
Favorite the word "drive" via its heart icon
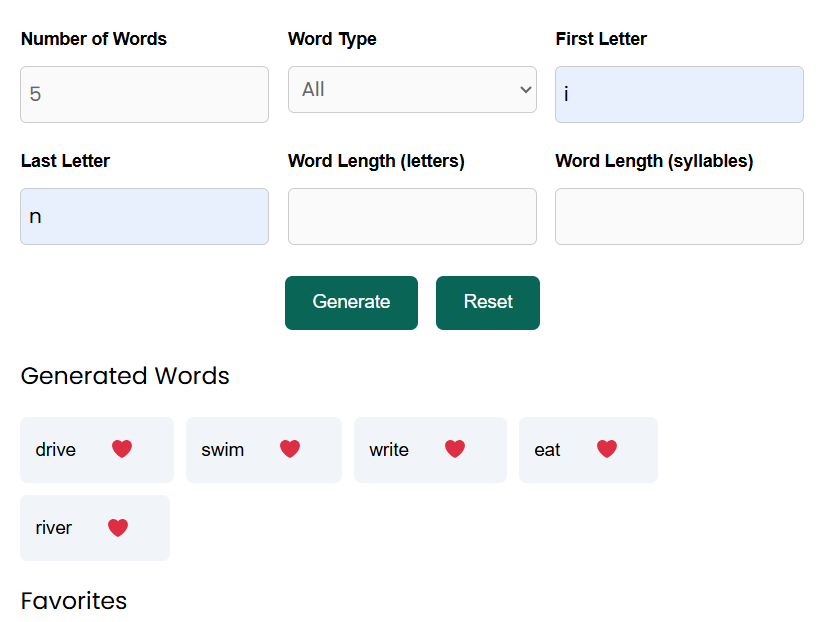(121, 450)
